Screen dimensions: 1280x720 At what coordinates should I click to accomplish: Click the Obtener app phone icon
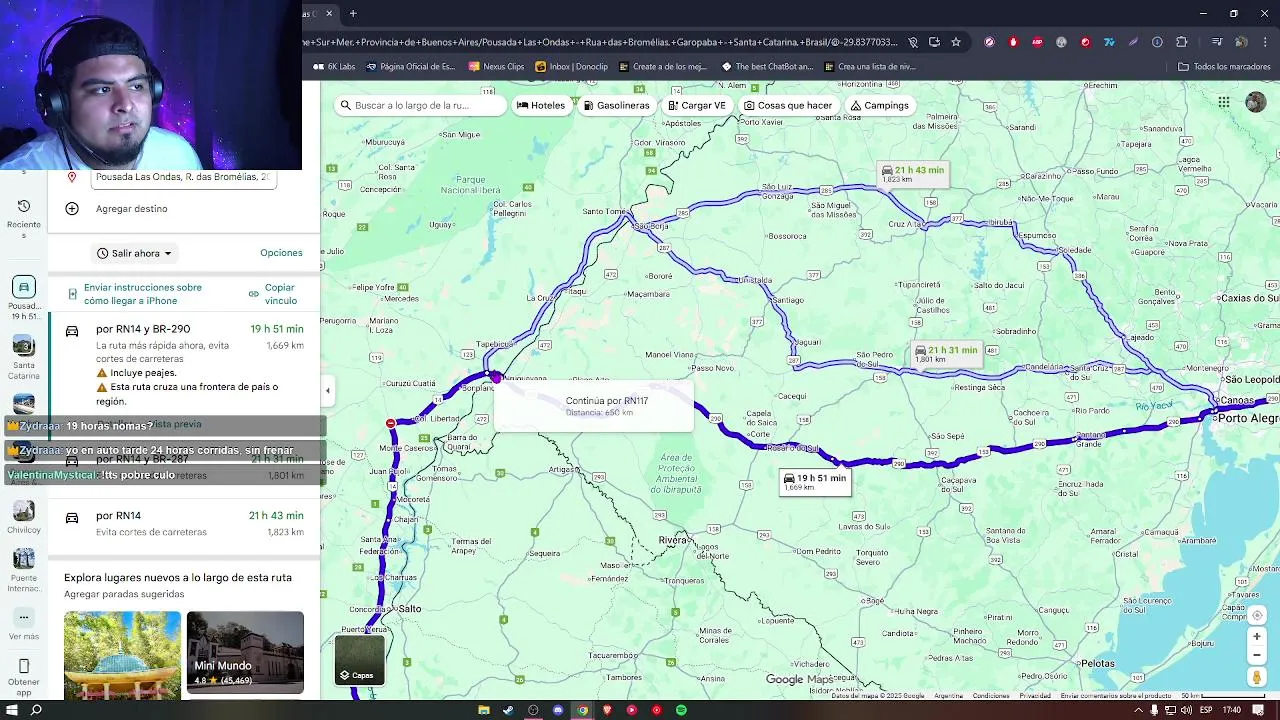[24, 667]
